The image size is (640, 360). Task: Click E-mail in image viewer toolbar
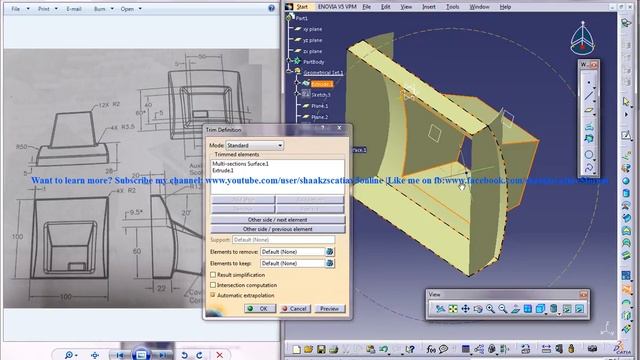pyautogui.click(x=74, y=9)
